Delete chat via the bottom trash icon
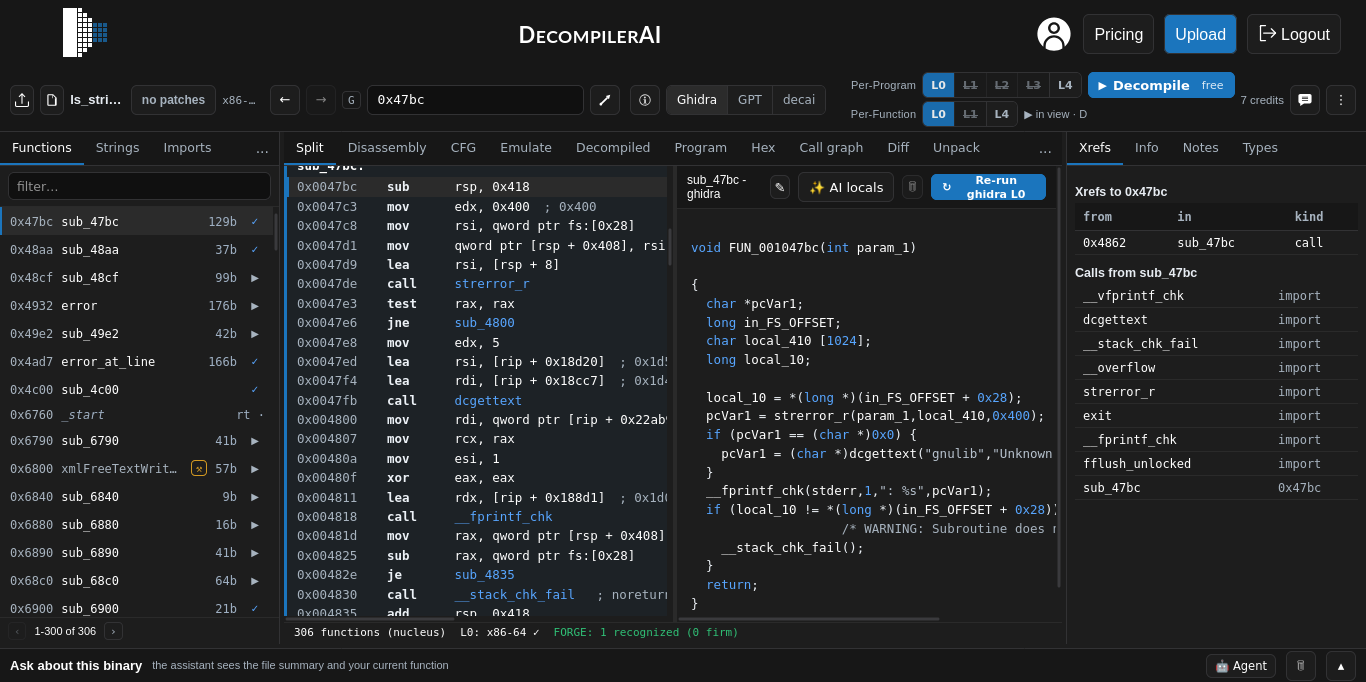 [x=1301, y=666]
